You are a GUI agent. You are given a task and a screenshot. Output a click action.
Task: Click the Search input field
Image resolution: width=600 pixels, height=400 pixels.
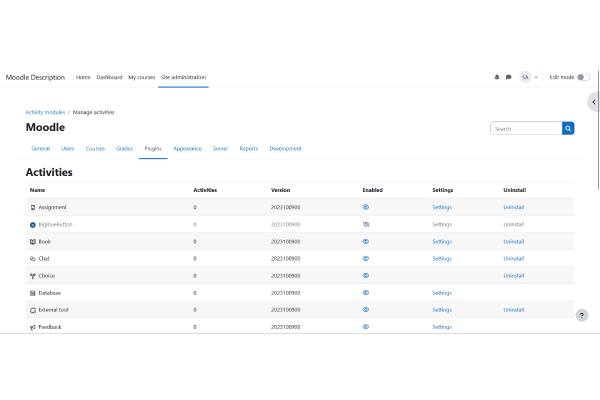click(526, 129)
